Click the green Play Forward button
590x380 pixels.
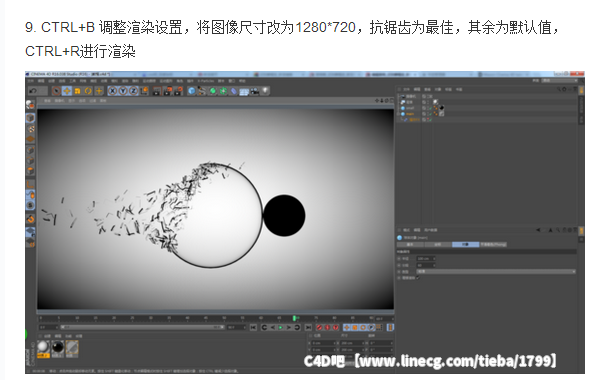(280, 328)
